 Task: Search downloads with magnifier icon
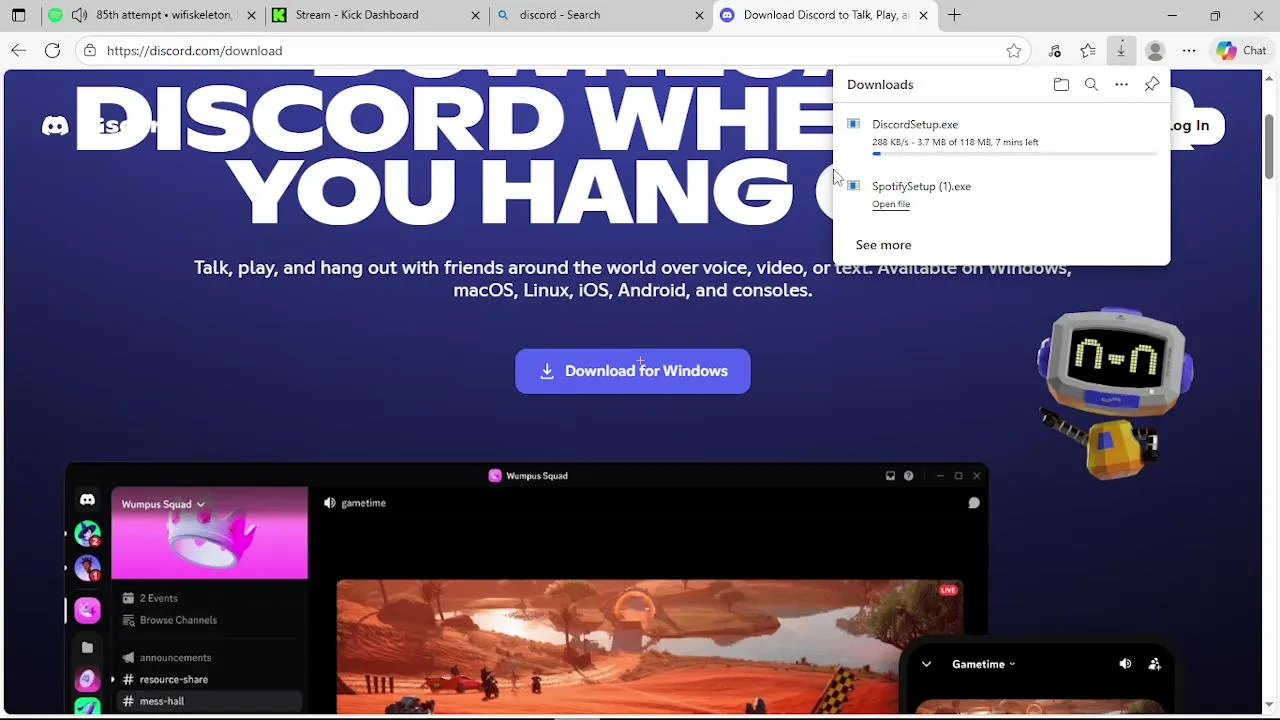click(1091, 85)
